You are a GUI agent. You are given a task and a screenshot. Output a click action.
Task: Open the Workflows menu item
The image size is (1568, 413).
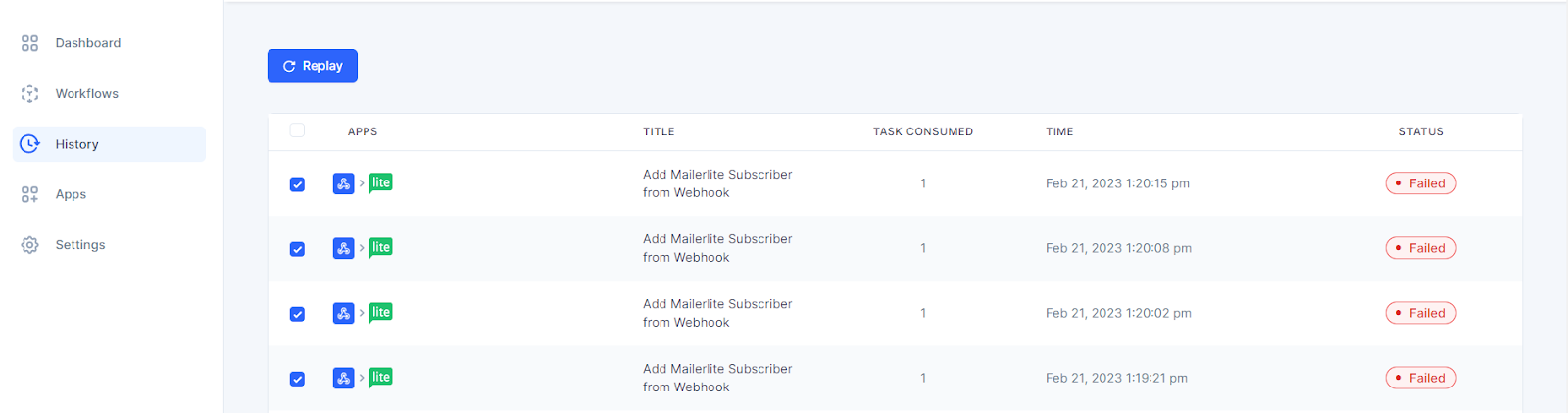pos(86,94)
